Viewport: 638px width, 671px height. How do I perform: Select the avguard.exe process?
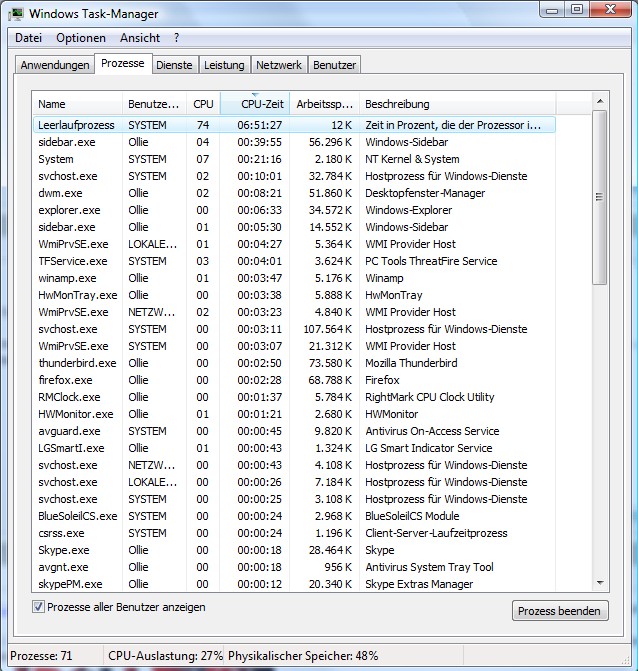pos(294,431)
